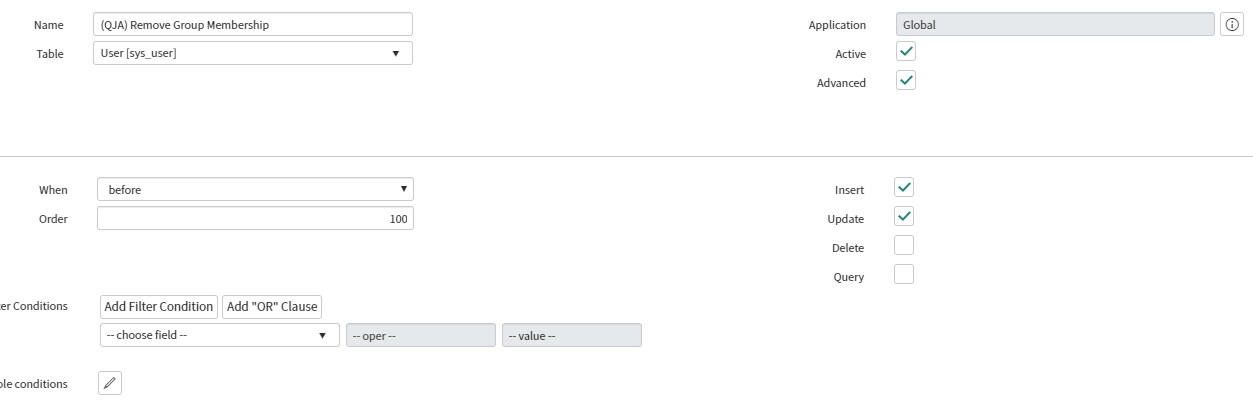Uncheck the Active checkbox

[x=906, y=52]
